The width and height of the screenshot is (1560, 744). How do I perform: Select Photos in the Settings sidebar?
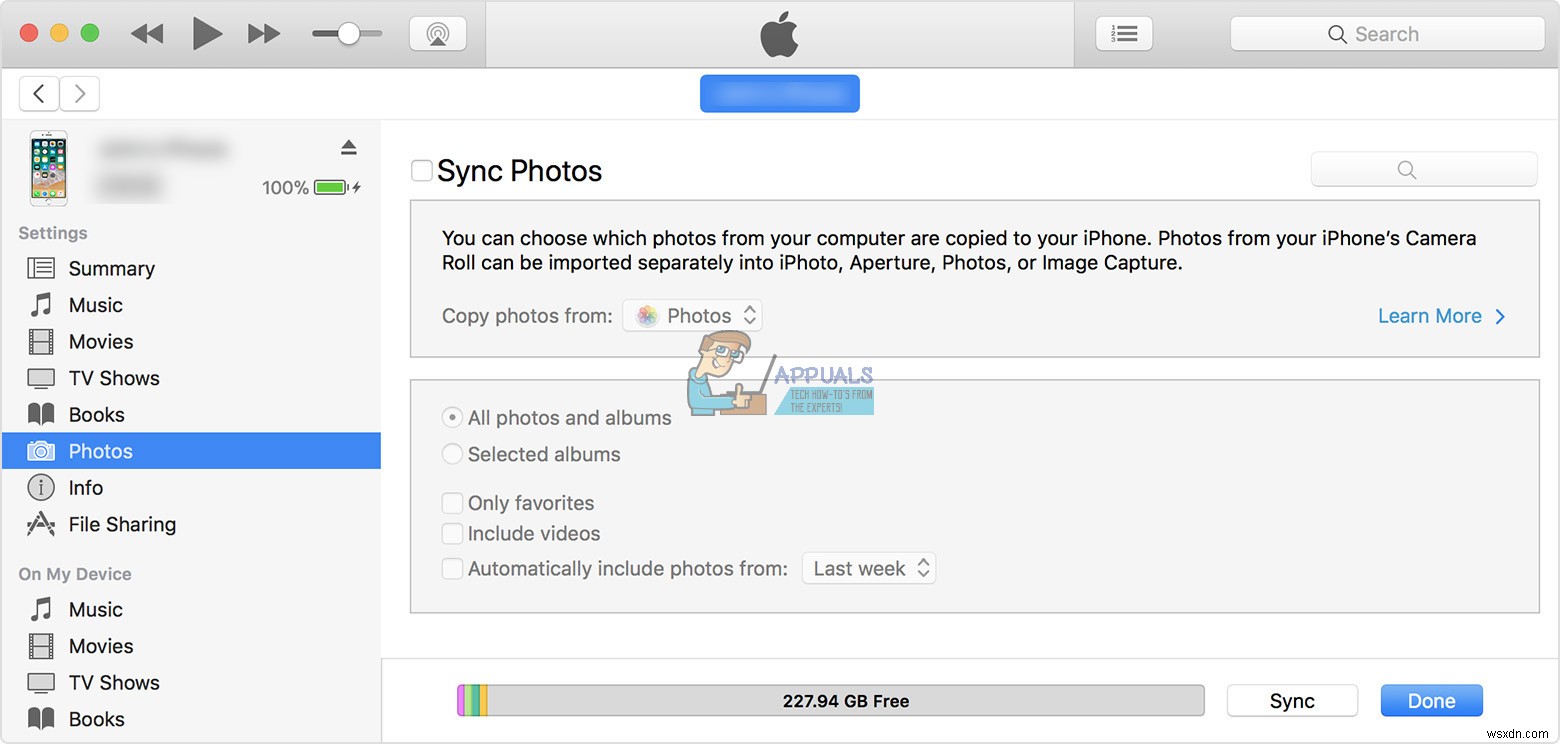pos(100,450)
